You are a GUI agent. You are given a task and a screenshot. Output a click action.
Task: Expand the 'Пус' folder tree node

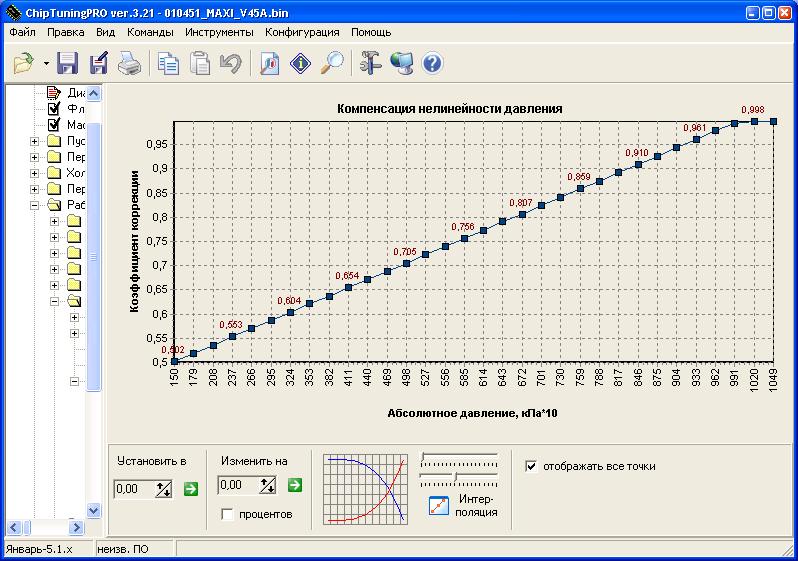(x=35, y=141)
